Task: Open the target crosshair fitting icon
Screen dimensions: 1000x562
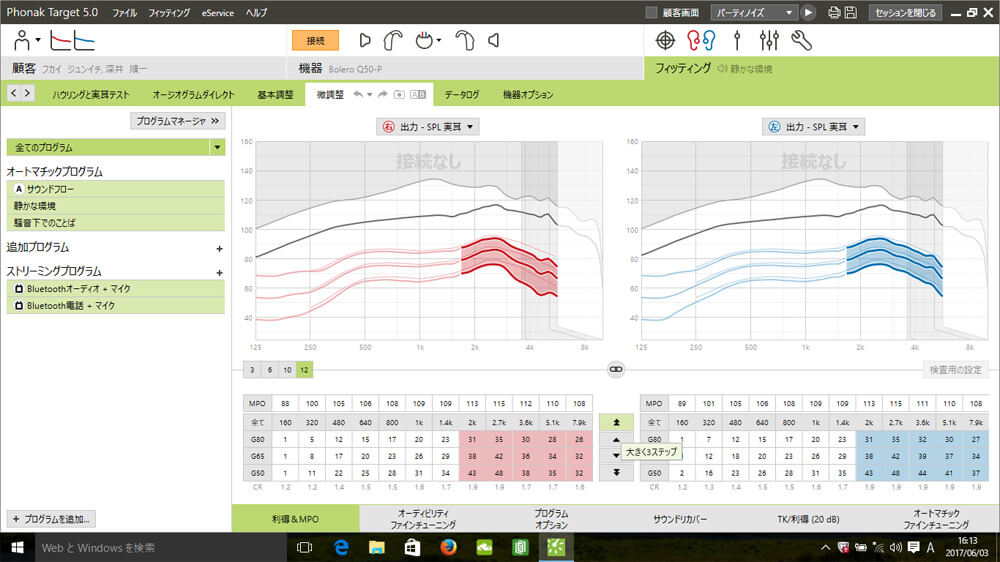Action: click(x=665, y=41)
